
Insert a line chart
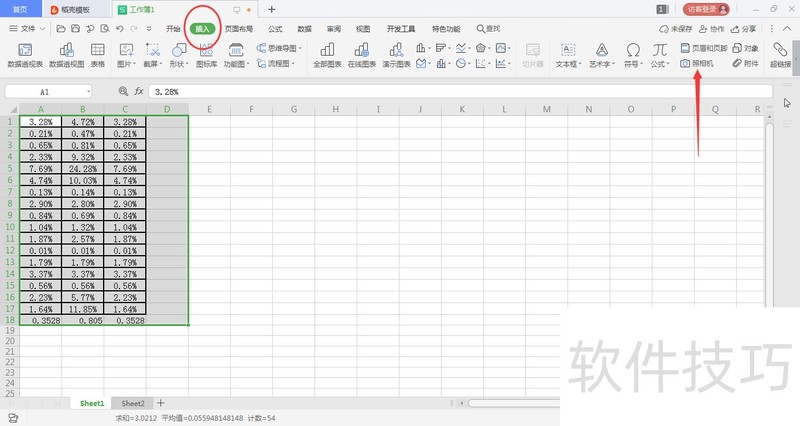tap(461, 48)
